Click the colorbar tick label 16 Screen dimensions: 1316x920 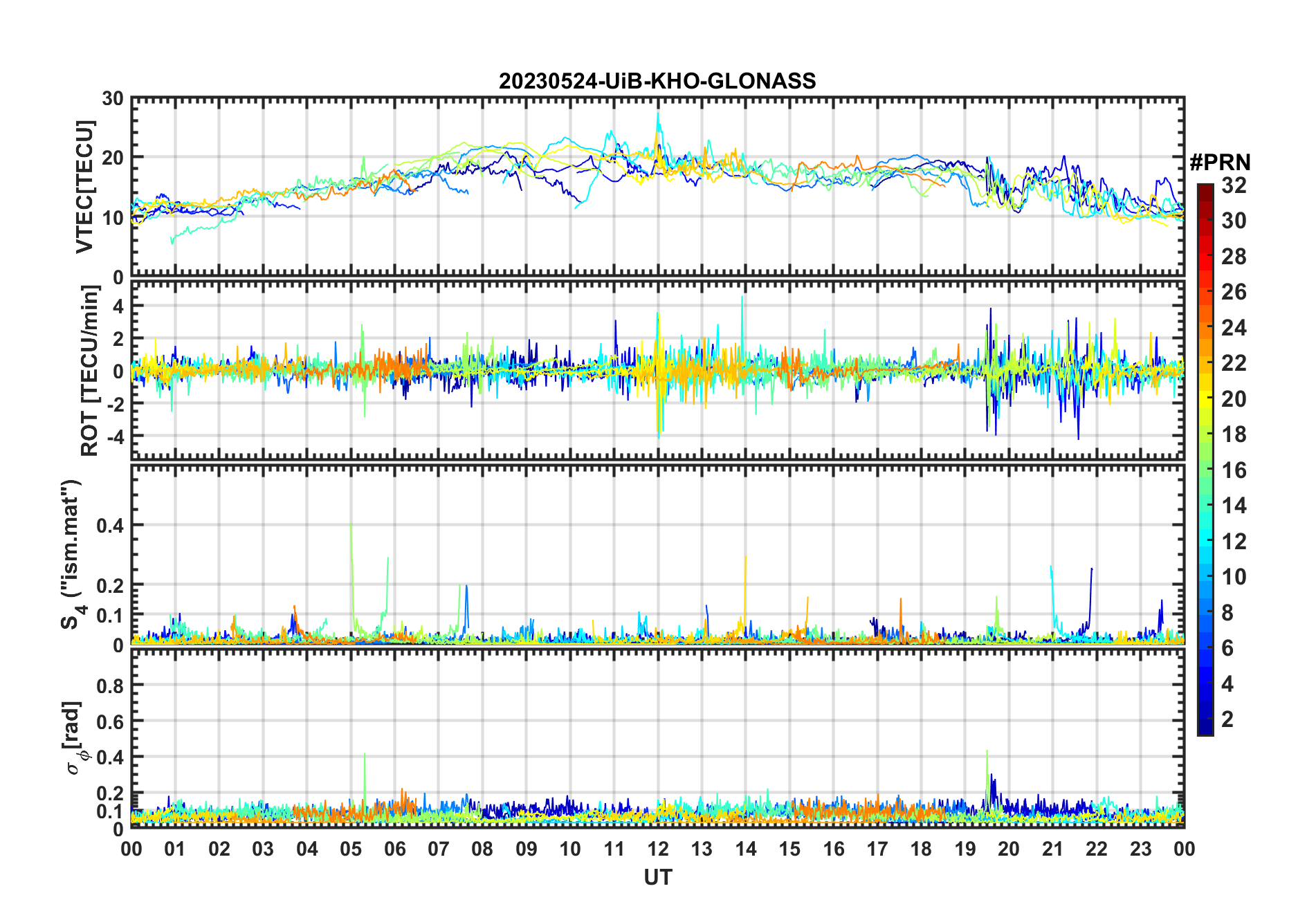(1234, 470)
